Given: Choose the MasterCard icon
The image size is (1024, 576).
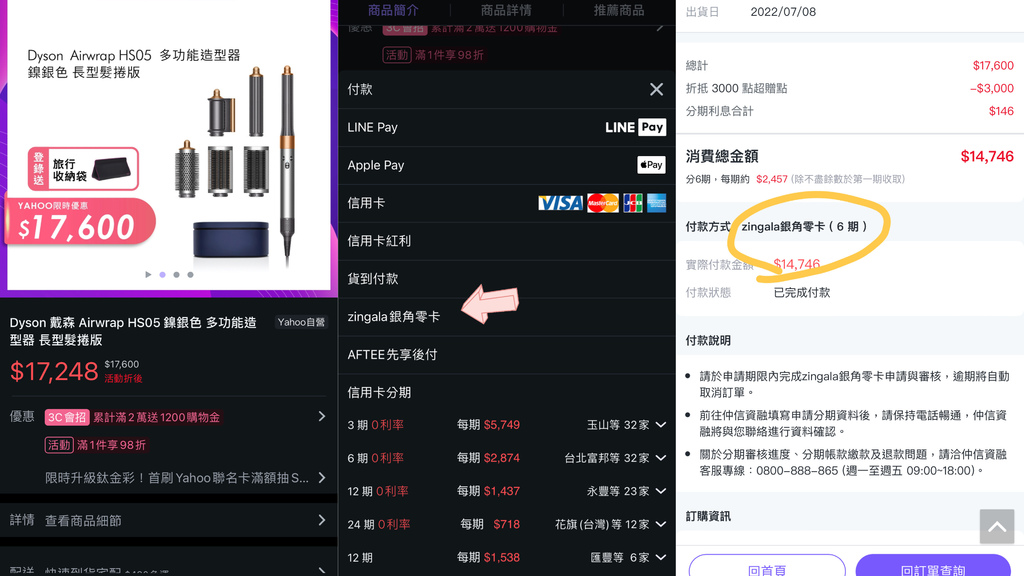Looking at the screenshot, I should coord(603,203).
